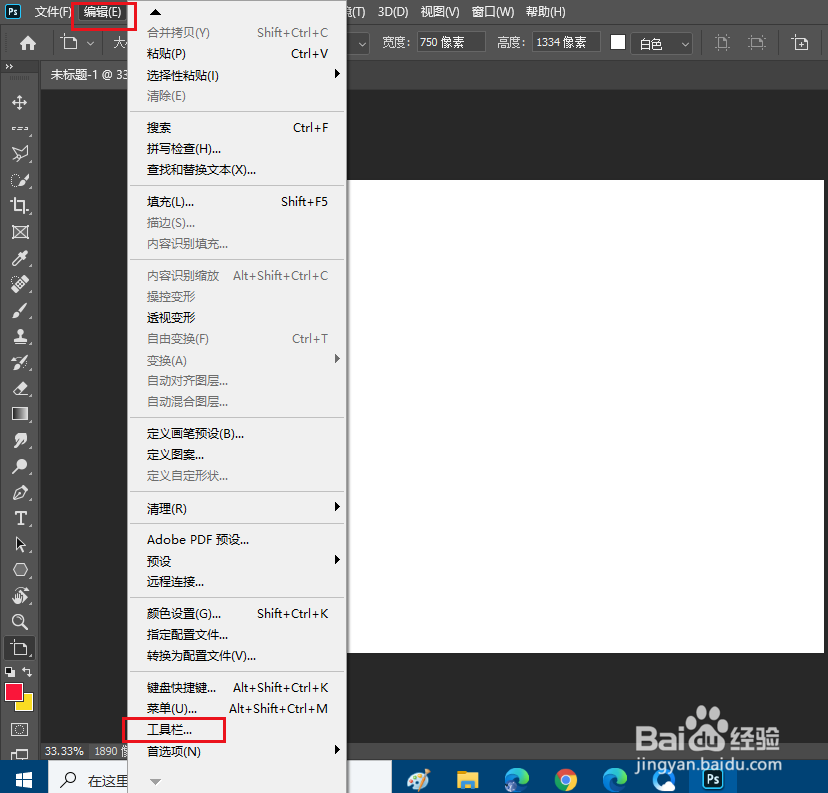
Task: Click the 33.33% zoom level field
Action: point(64,751)
